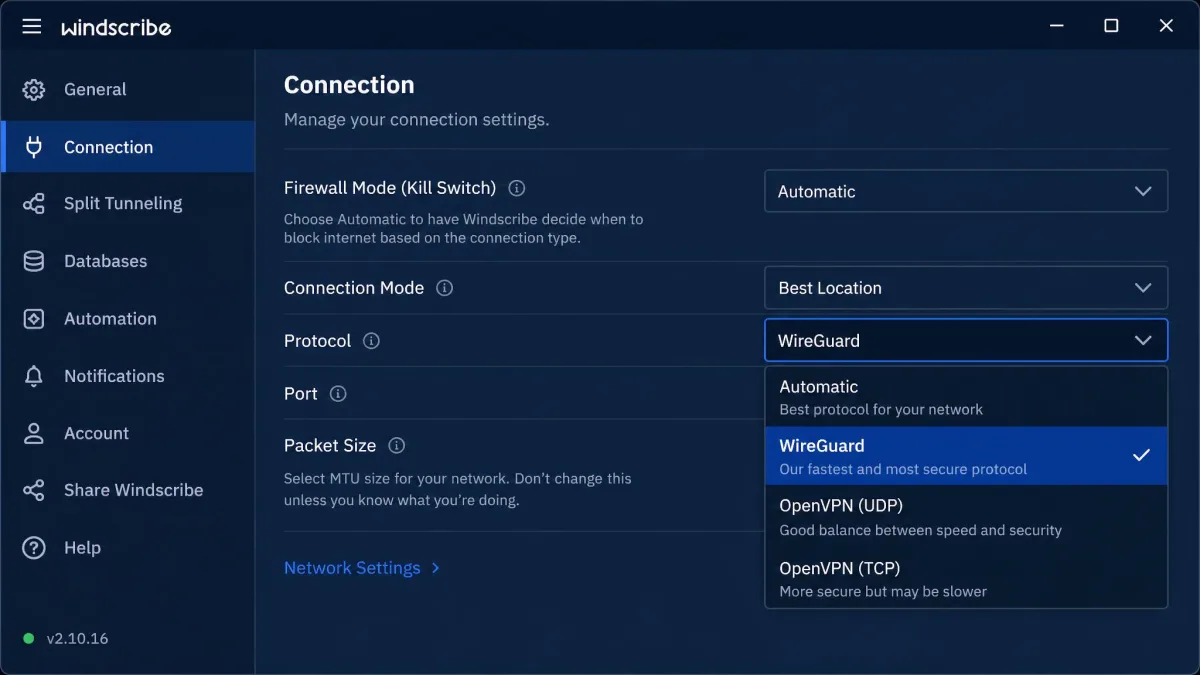
Task: Go to General settings tab
Action: click(x=128, y=90)
